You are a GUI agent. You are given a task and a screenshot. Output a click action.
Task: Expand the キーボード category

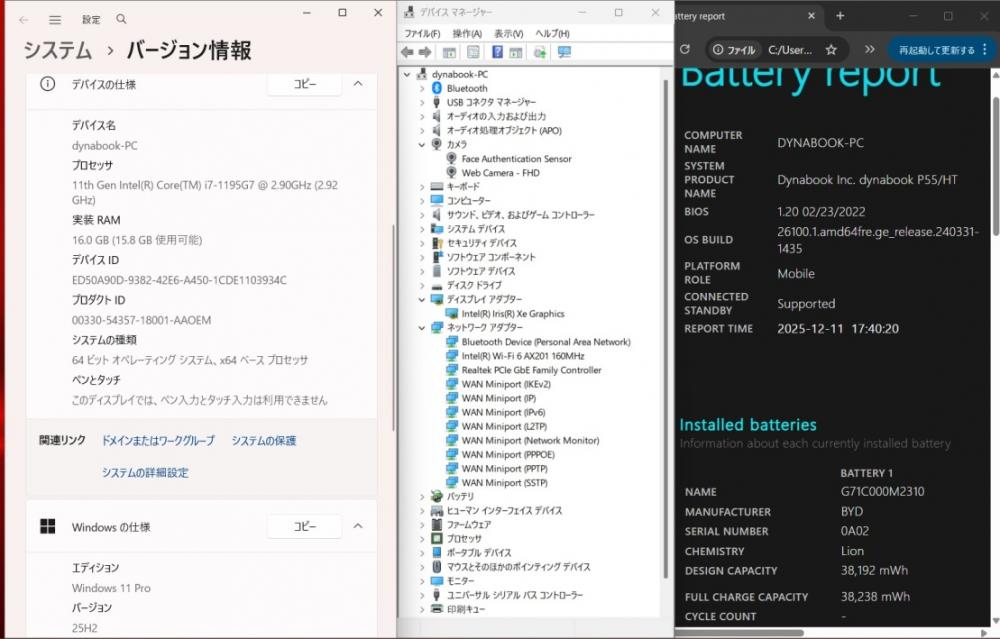point(422,187)
